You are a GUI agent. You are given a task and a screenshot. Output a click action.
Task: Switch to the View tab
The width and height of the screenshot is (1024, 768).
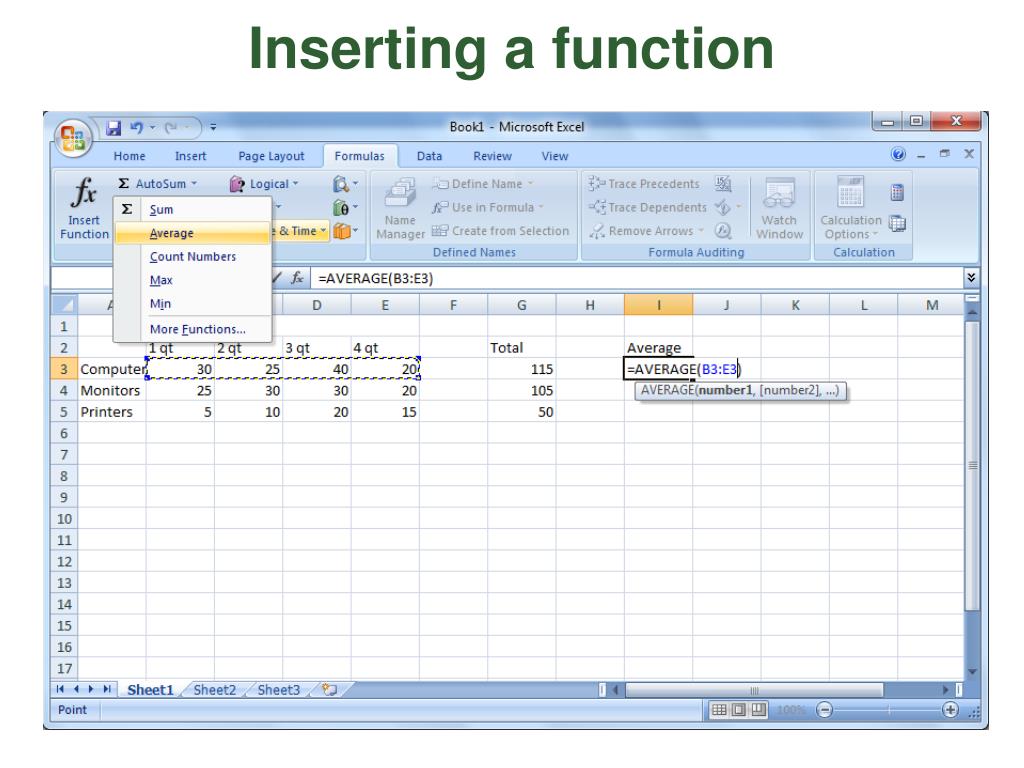pyautogui.click(x=554, y=157)
